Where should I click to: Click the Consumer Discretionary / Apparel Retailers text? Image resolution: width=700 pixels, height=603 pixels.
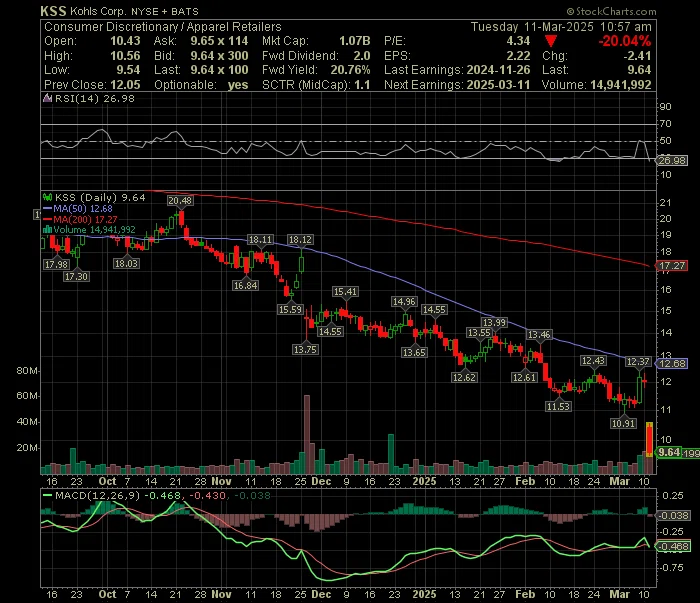tap(162, 27)
